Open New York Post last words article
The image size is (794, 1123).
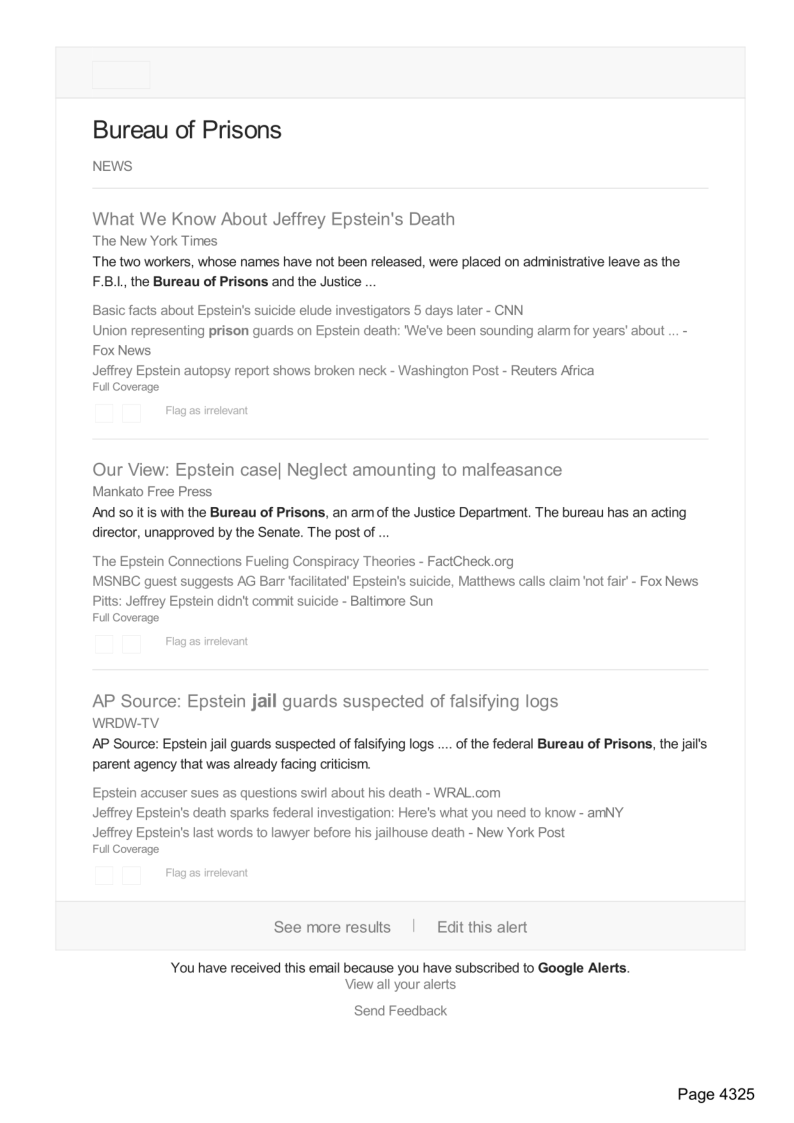pyautogui.click(x=328, y=832)
